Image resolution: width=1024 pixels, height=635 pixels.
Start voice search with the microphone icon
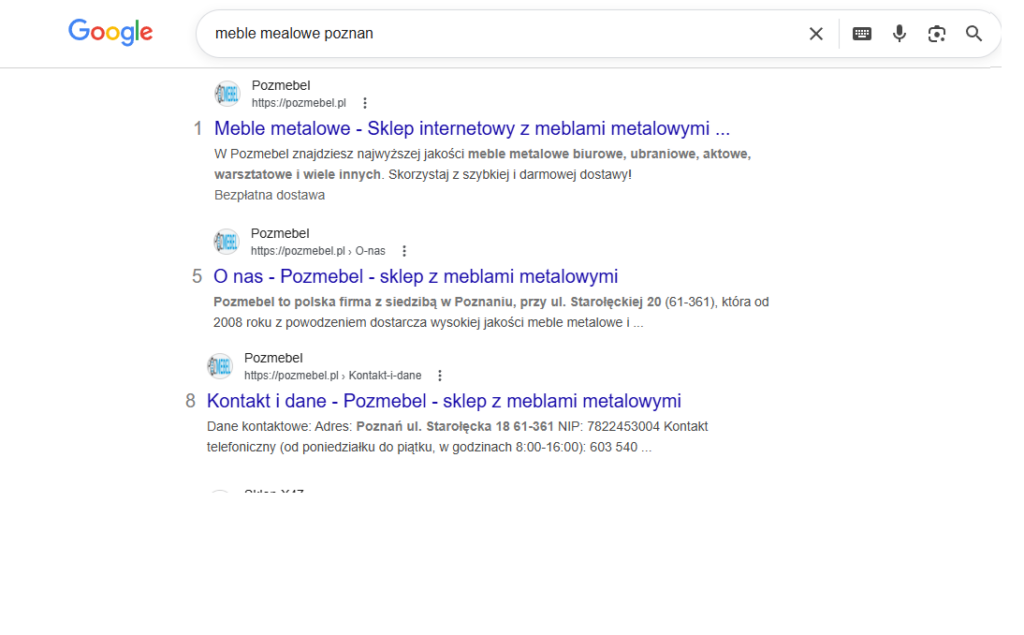tap(899, 33)
